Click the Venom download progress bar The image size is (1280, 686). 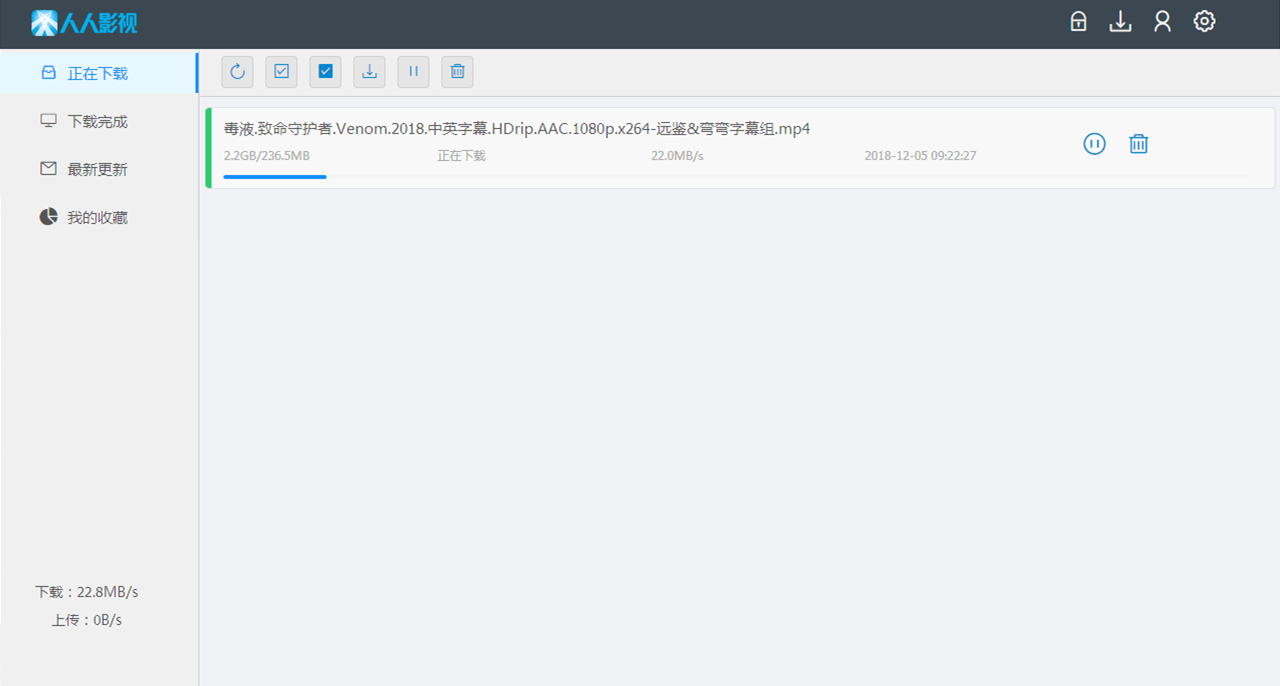[x=735, y=177]
